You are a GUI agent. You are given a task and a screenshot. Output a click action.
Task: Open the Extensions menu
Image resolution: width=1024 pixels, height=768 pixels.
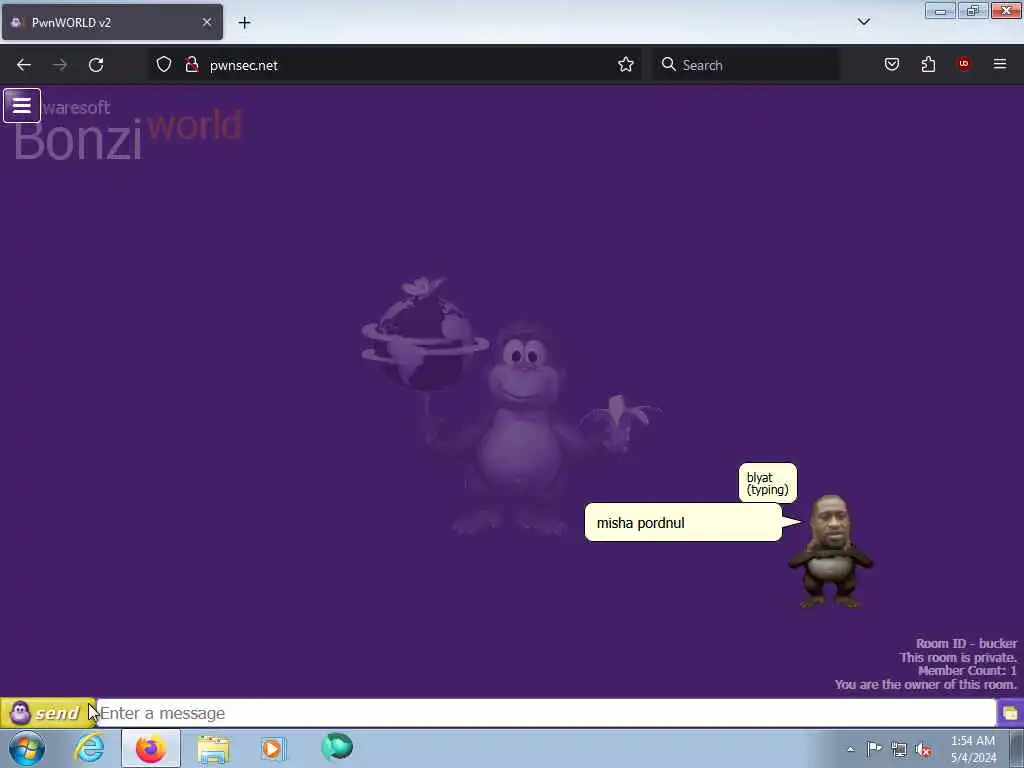pos(928,64)
